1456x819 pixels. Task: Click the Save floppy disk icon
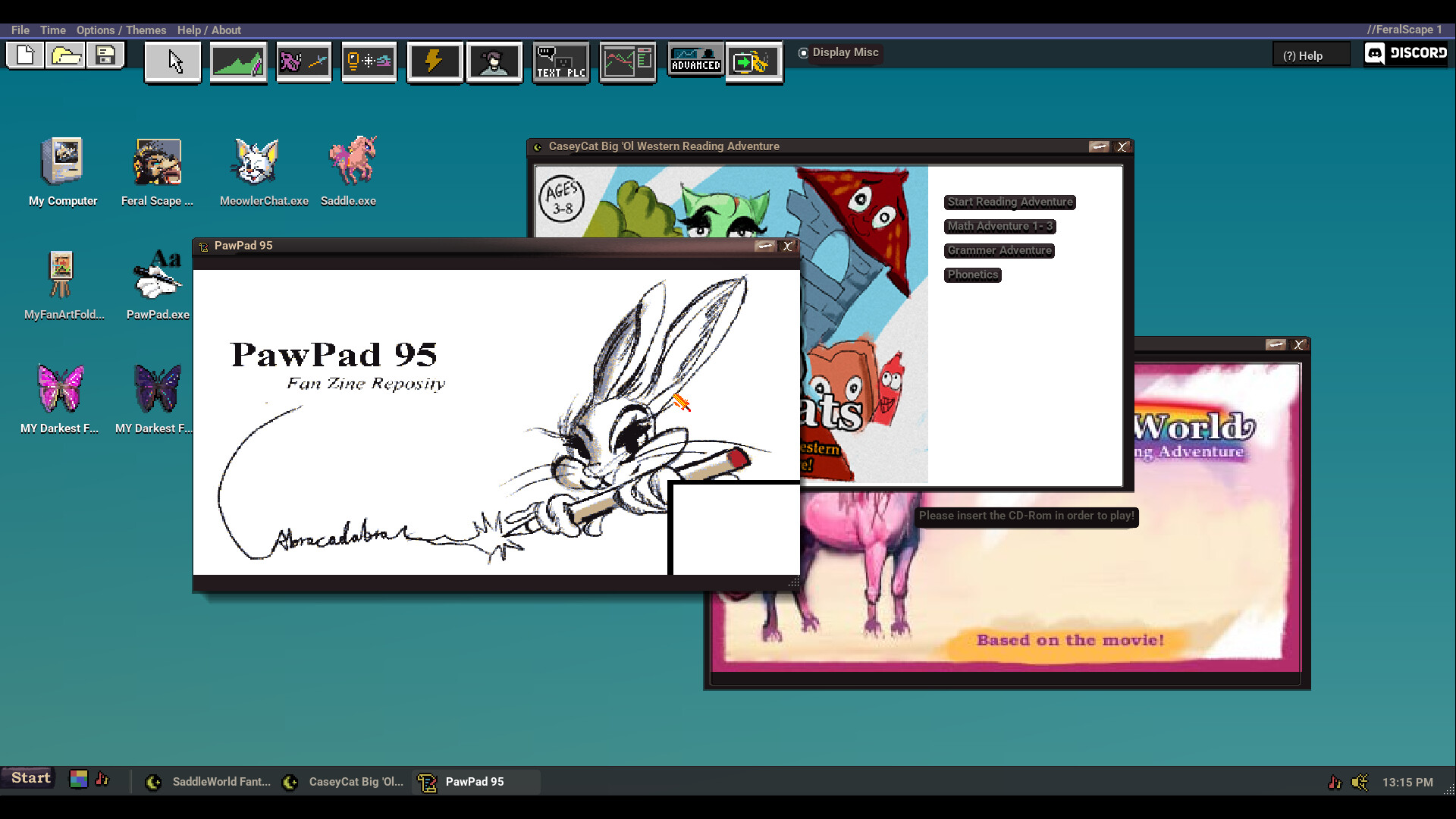tap(105, 56)
